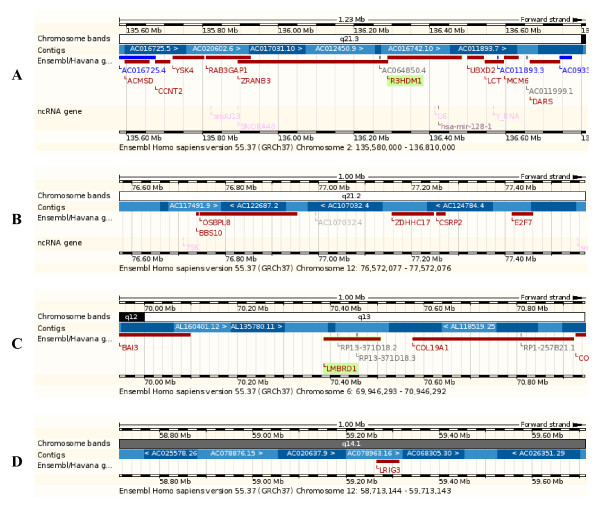The image size is (600, 510).
Task: Click the COL19A1 gene label
Action: [x=432, y=348]
